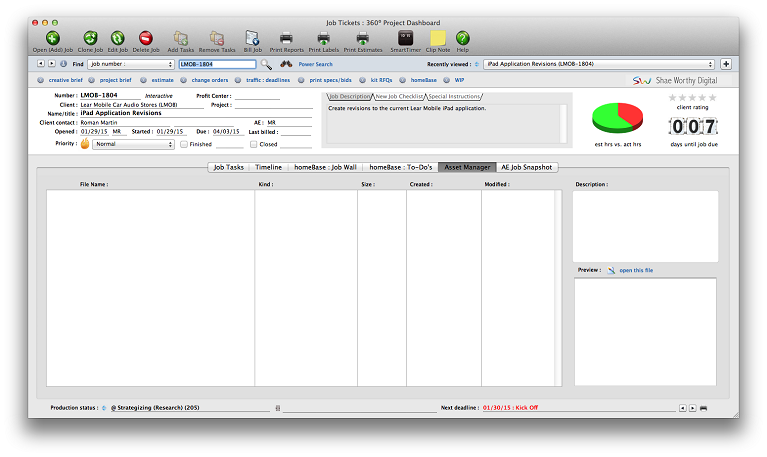The width and height of the screenshot is (767, 457).
Task: Click next deadline arrow at bottom right
Action: point(693,408)
